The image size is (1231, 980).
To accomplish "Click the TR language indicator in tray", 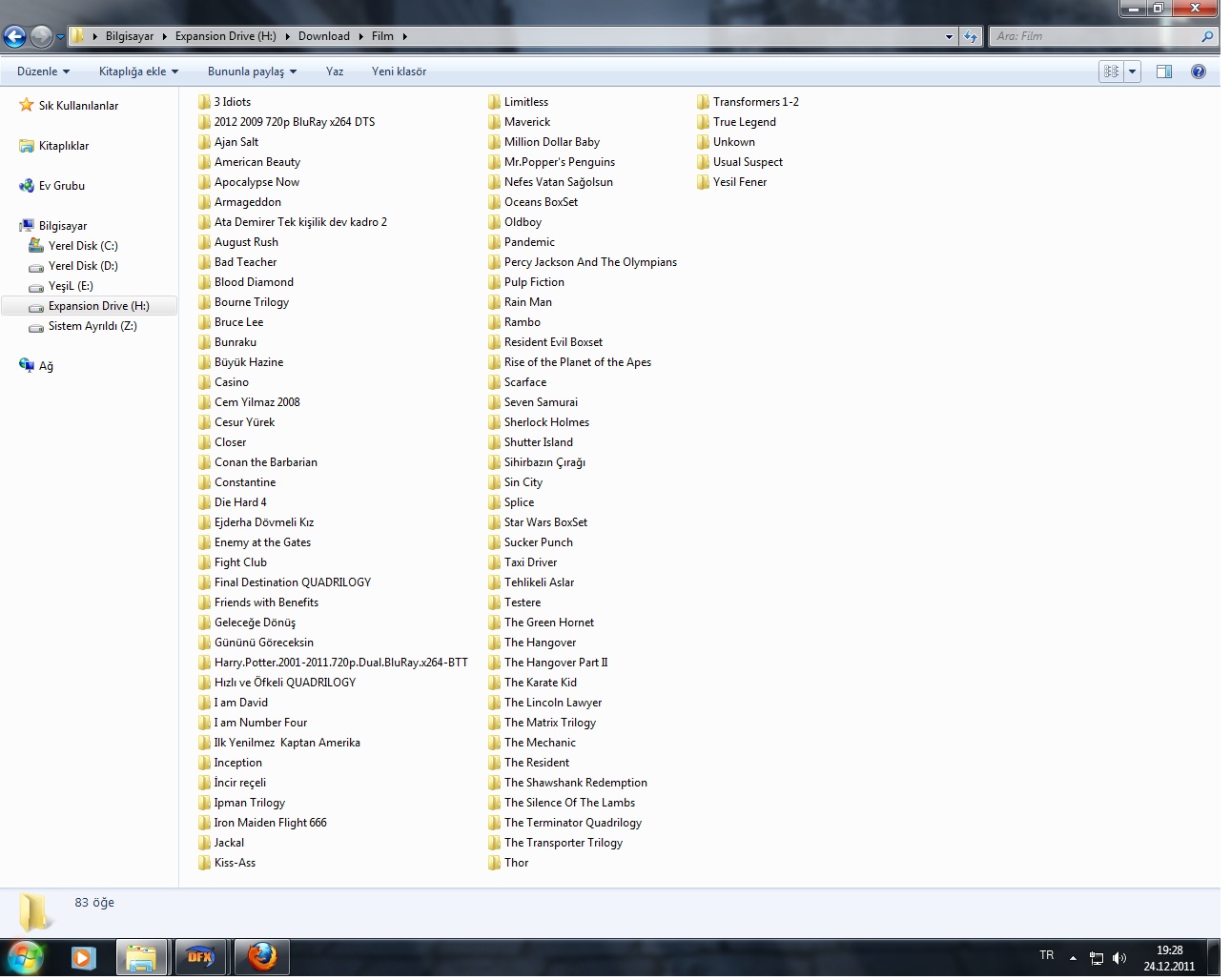I will coord(1046,955).
